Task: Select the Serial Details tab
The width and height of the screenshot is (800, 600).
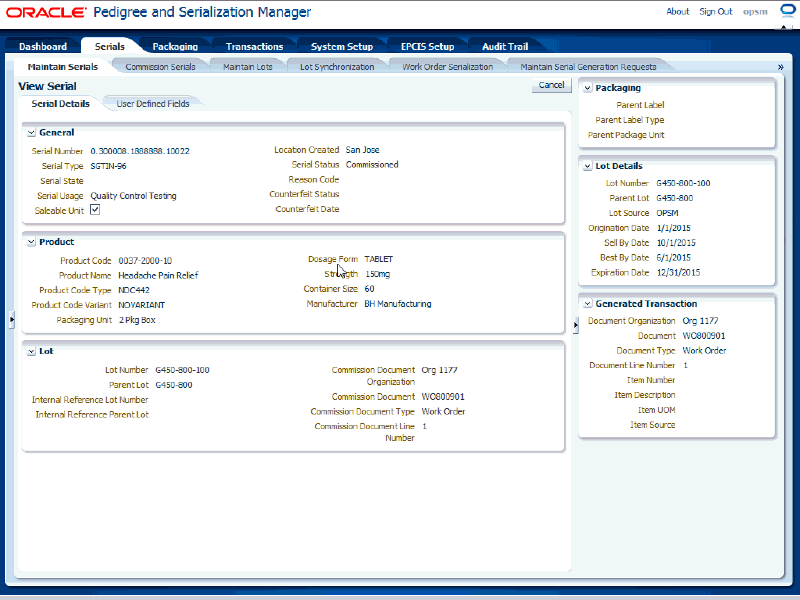Action: click(60, 104)
